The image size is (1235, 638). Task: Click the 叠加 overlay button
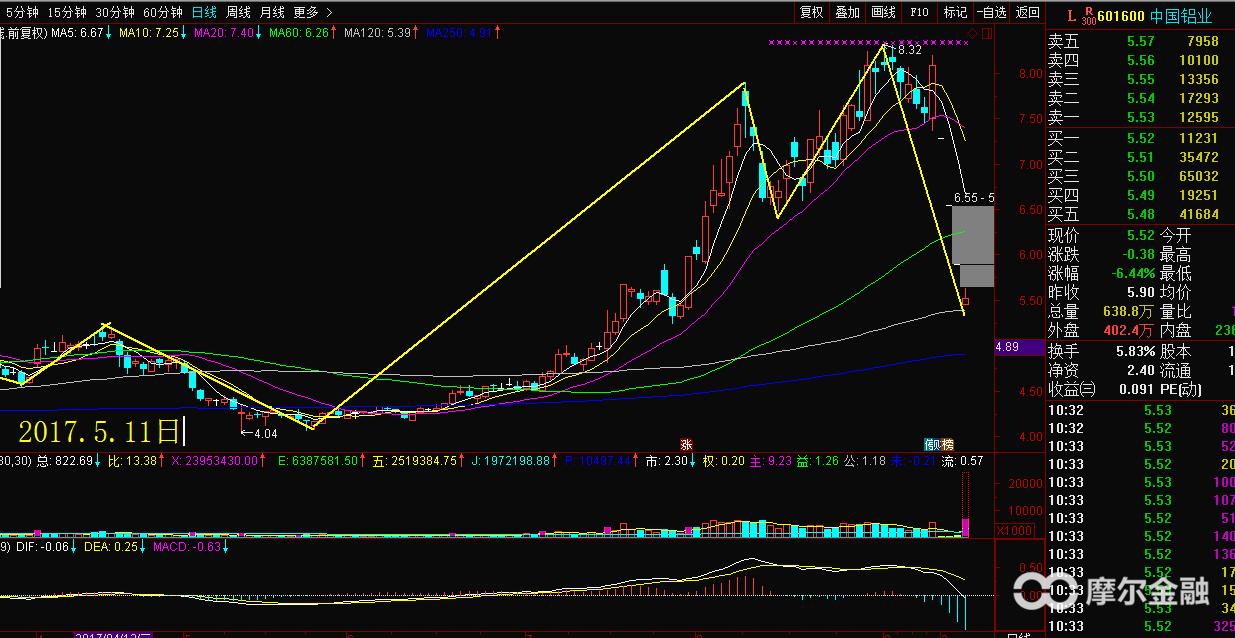coord(847,12)
